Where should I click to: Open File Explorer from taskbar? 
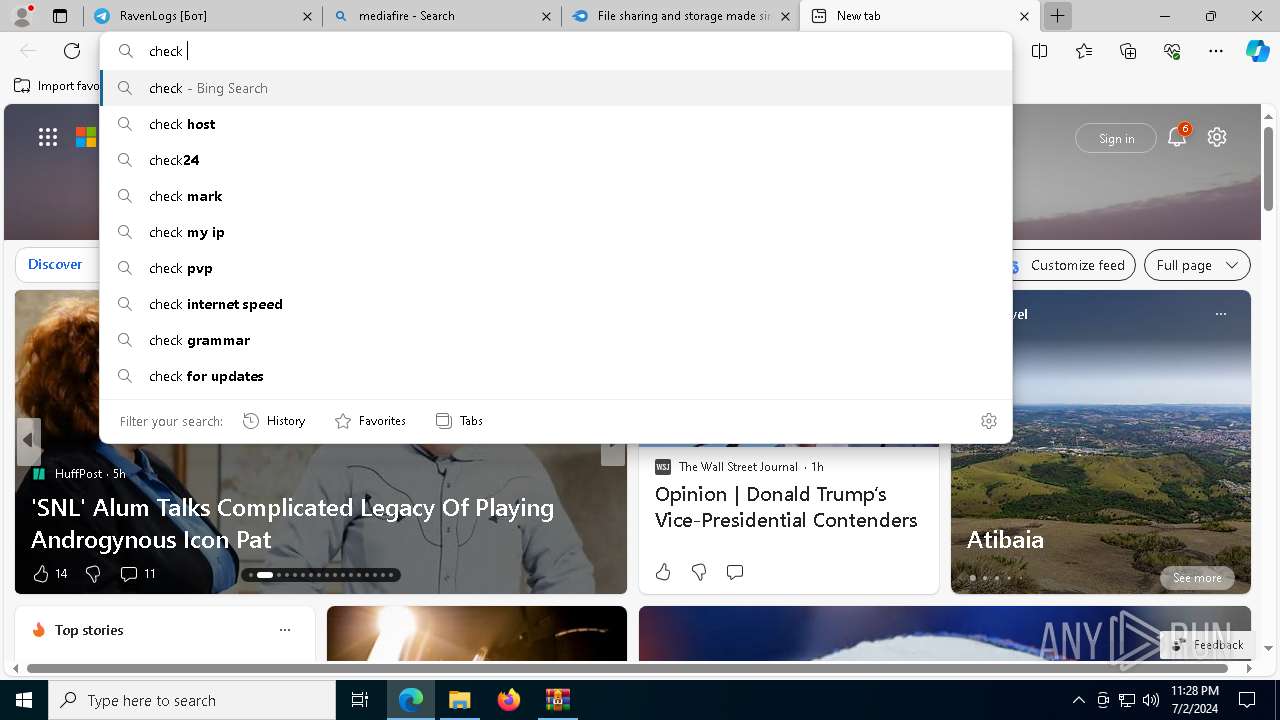click(459, 700)
